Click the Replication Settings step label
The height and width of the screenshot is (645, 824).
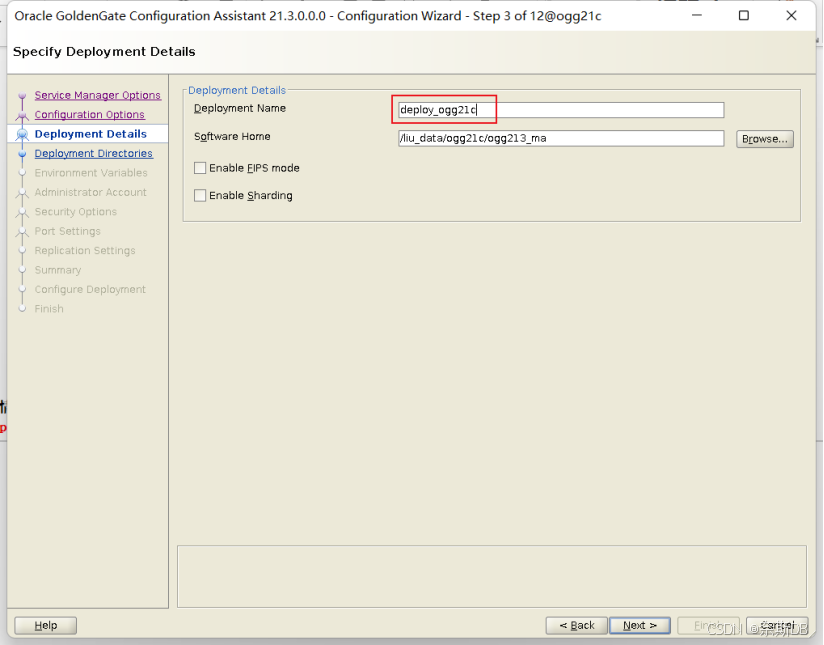point(85,251)
